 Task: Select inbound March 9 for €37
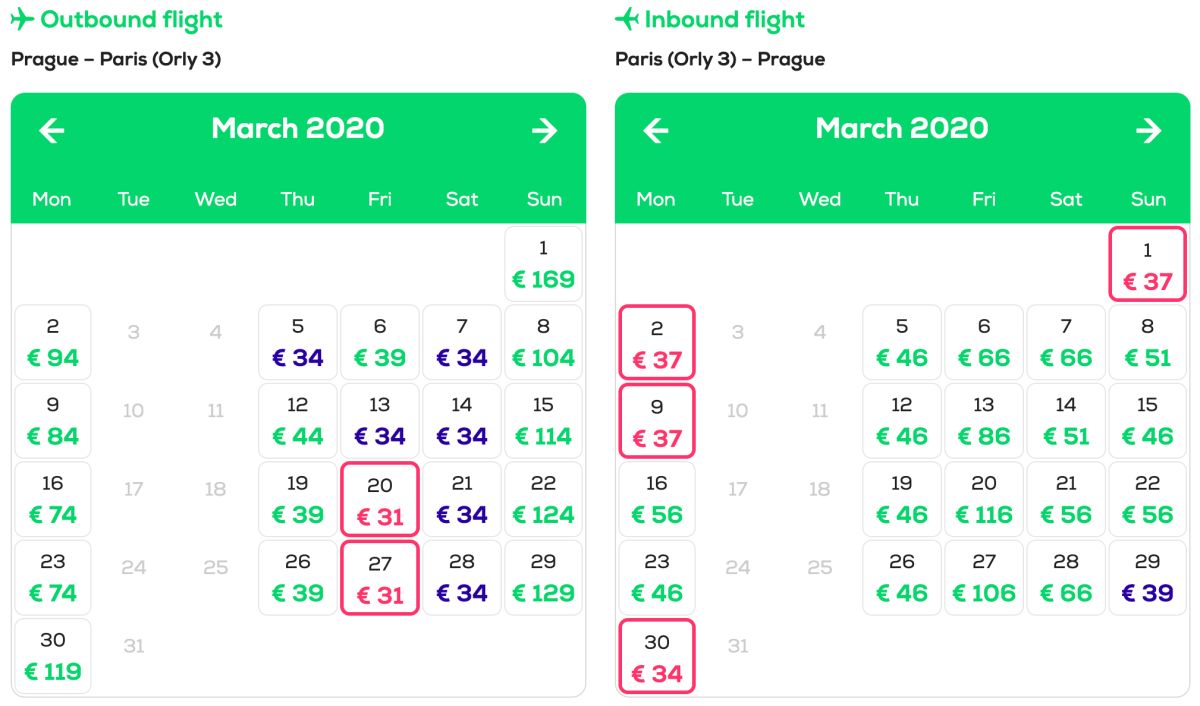tap(656, 421)
